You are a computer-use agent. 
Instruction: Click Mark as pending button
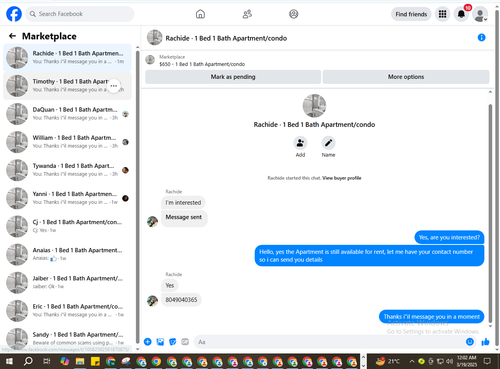coord(233,77)
